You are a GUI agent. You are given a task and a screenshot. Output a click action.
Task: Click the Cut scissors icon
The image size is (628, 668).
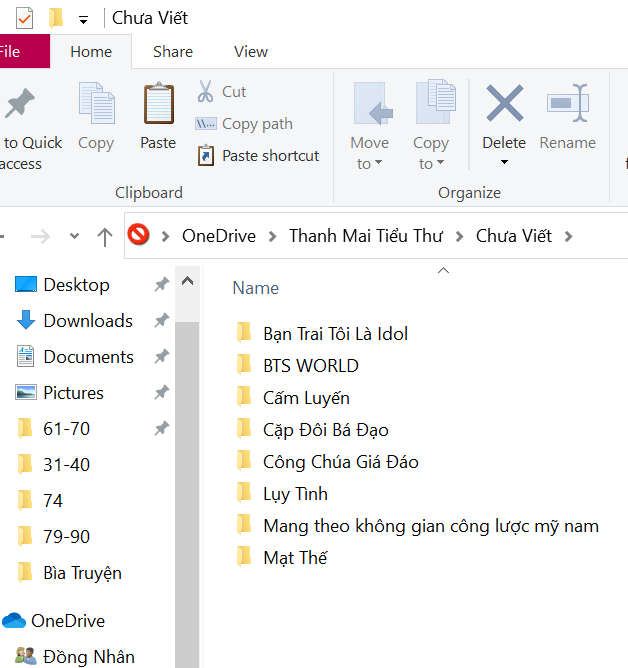[x=205, y=91]
